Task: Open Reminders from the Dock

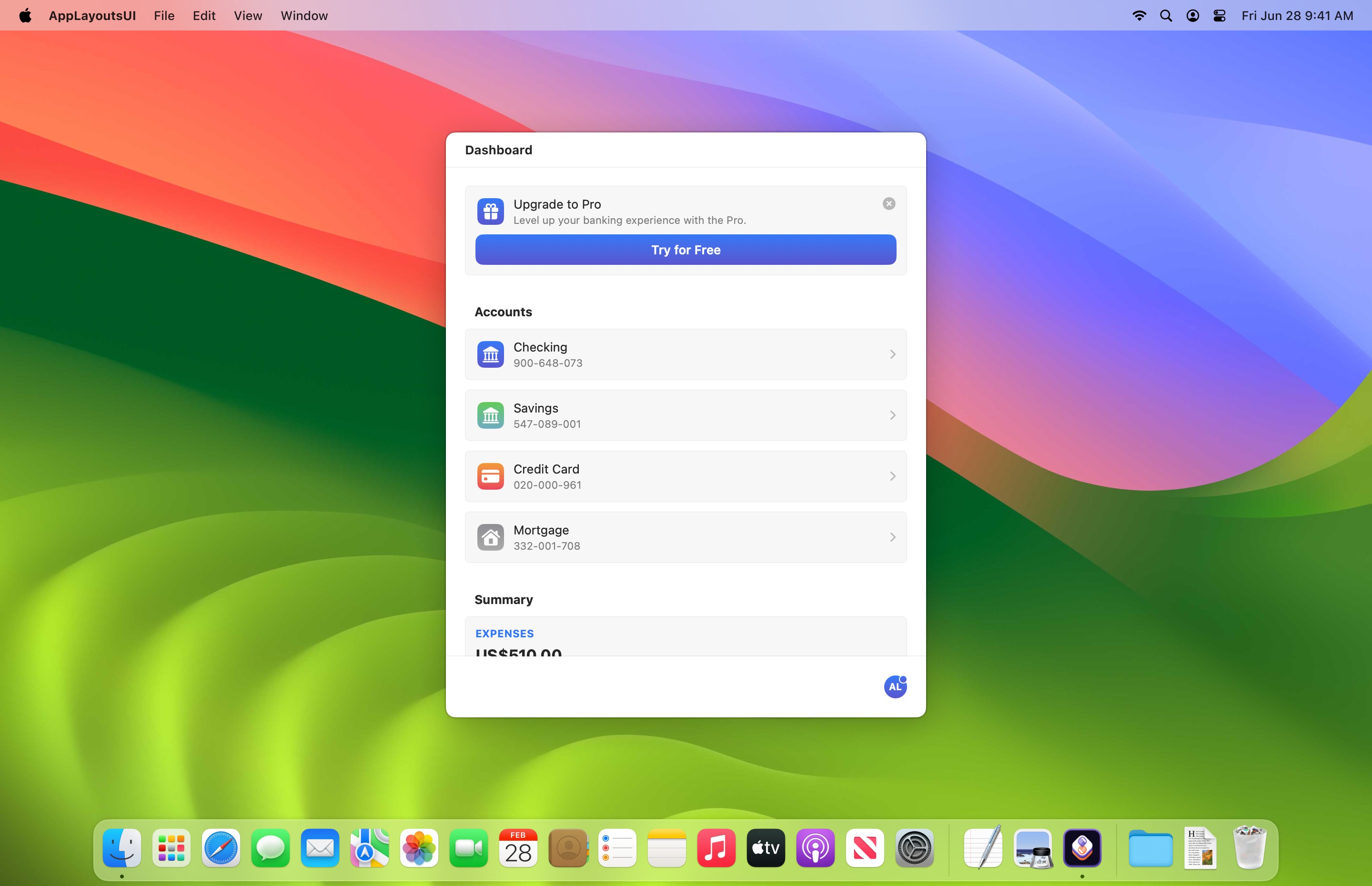Action: 617,847
